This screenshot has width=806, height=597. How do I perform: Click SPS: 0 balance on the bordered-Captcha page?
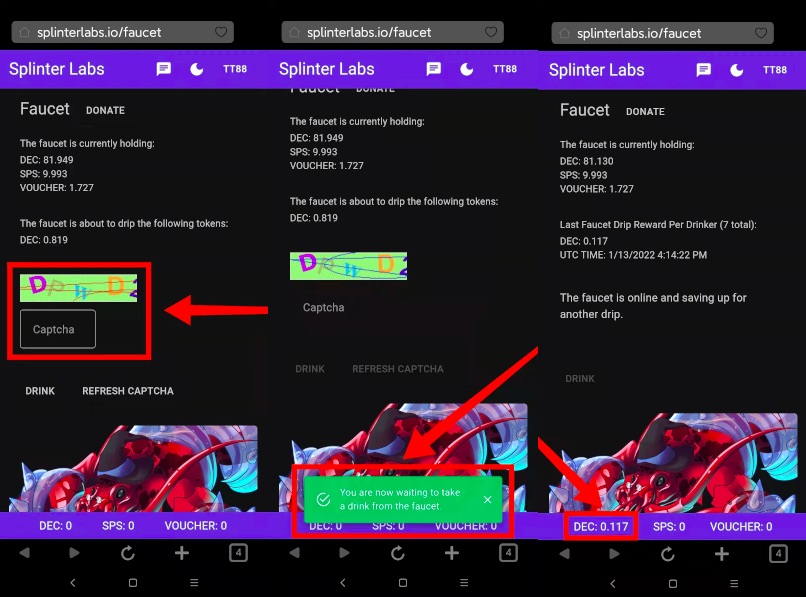pos(118,526)
